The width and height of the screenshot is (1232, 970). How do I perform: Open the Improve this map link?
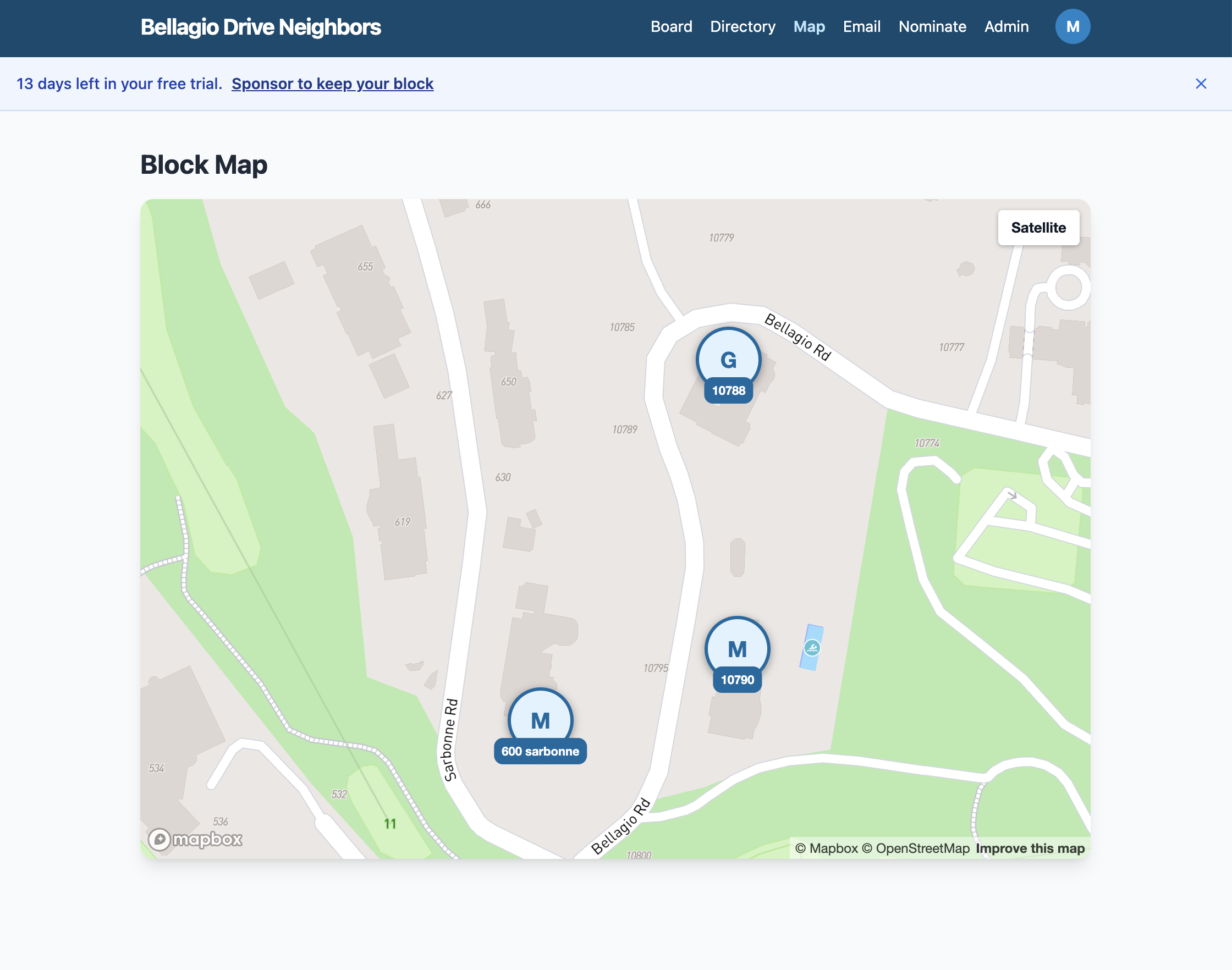pyautogui.click(x=1029, y=848)
